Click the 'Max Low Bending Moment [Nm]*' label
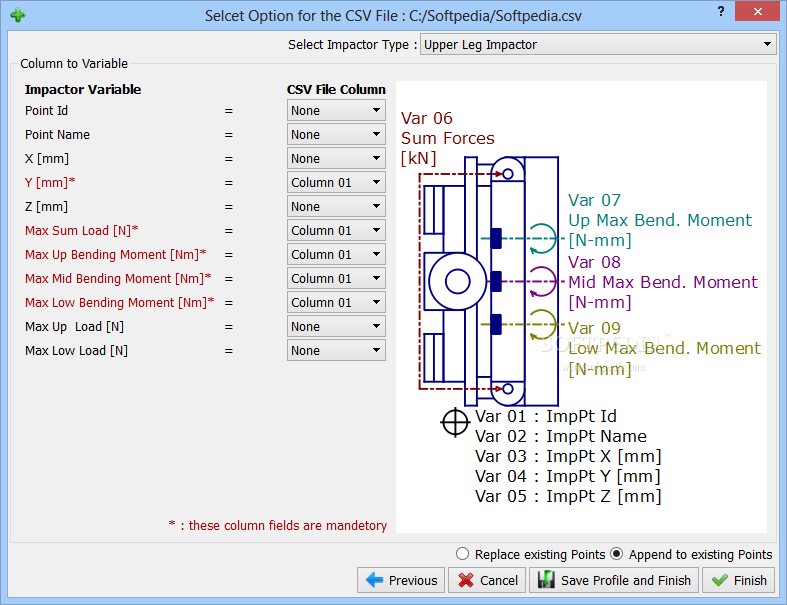 point(119,303)
